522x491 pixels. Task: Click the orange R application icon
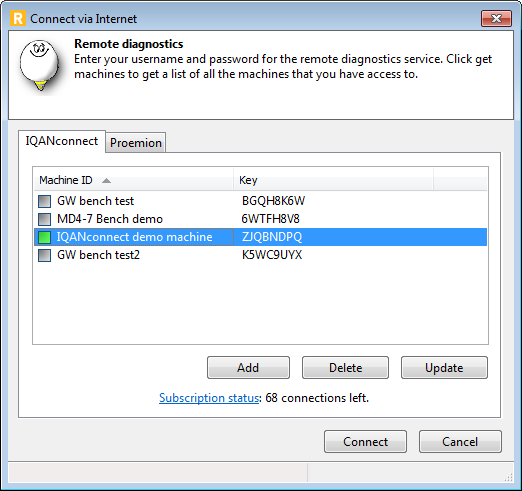coord(18,18)
